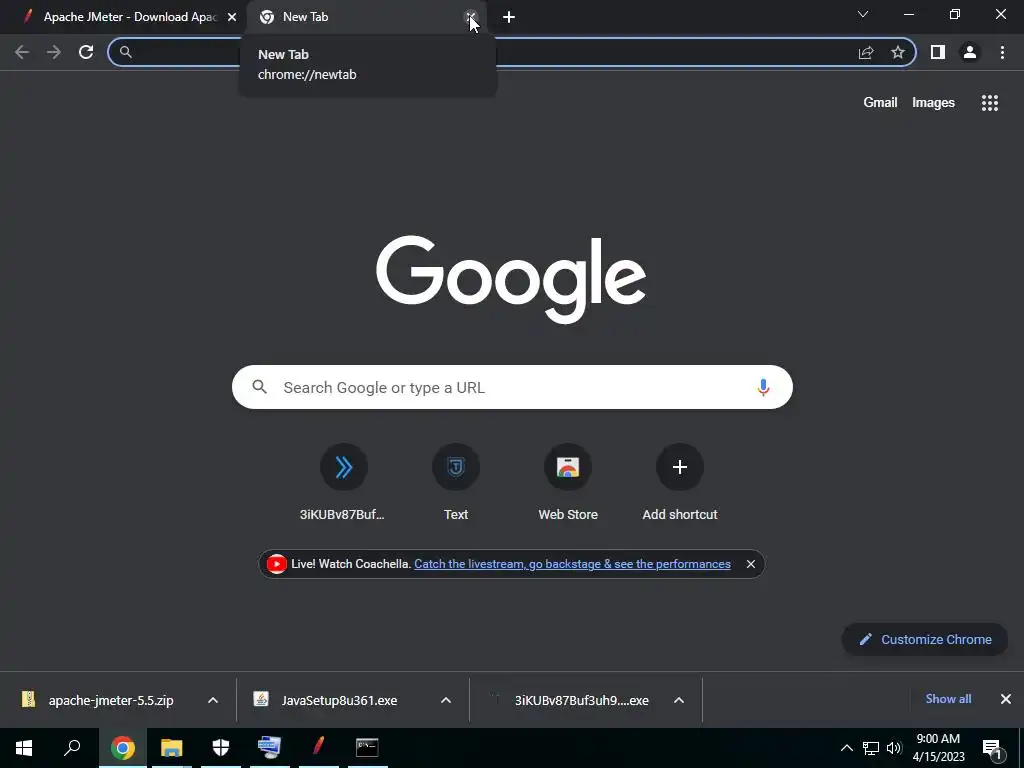This screenshot has width=1024, height=768.
Task: Go forward using the forward arrow
Action: [x=54, y=52]
